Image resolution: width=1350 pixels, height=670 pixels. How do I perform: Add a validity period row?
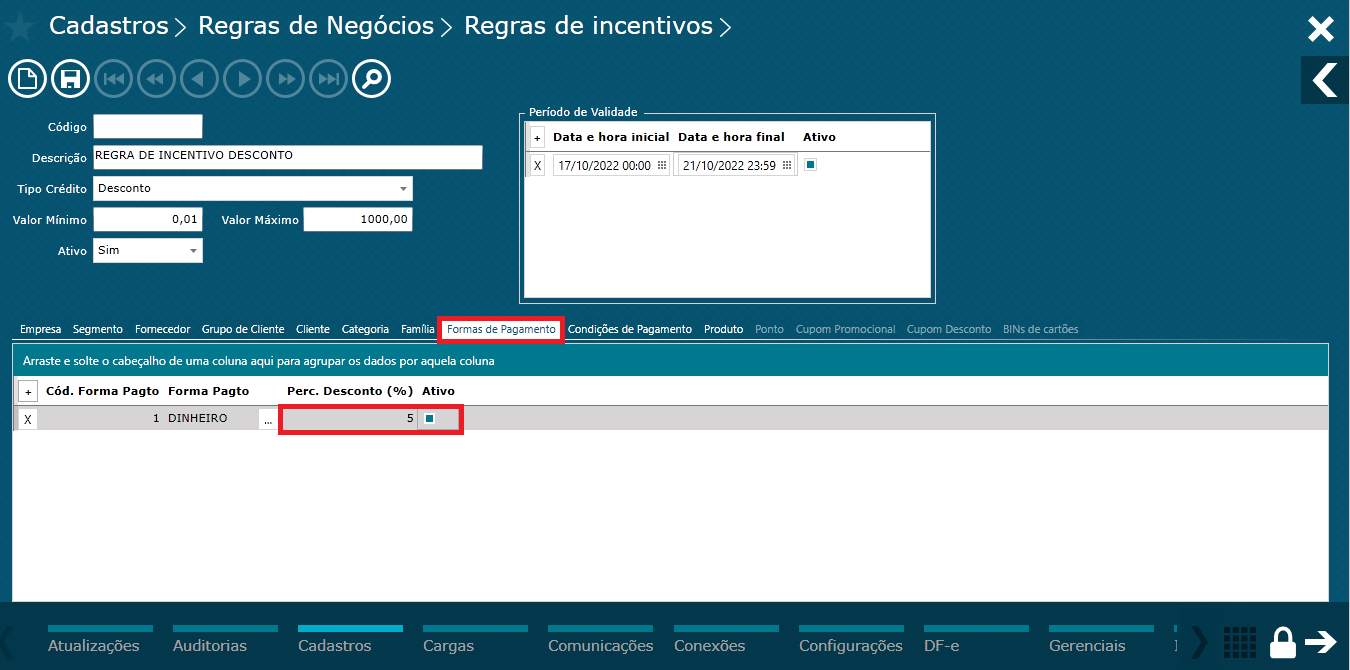point(537,137)
